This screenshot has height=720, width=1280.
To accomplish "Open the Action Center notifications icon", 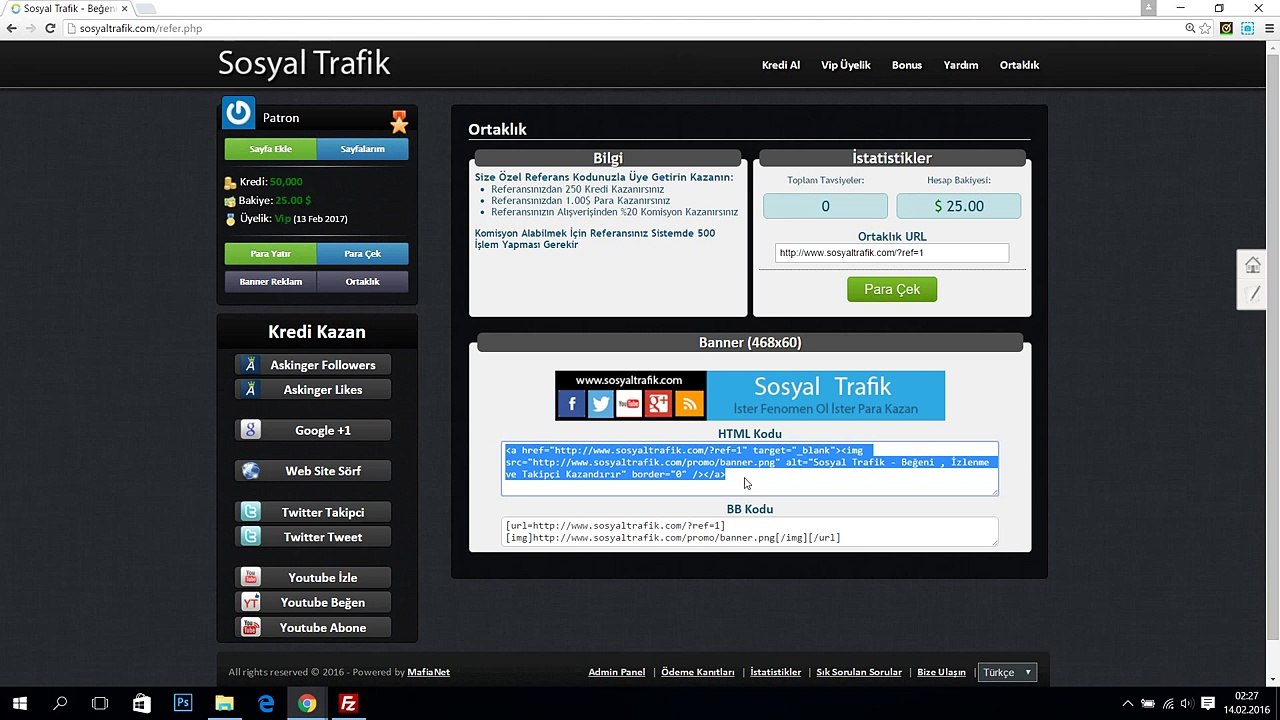I will (1207, 703).
